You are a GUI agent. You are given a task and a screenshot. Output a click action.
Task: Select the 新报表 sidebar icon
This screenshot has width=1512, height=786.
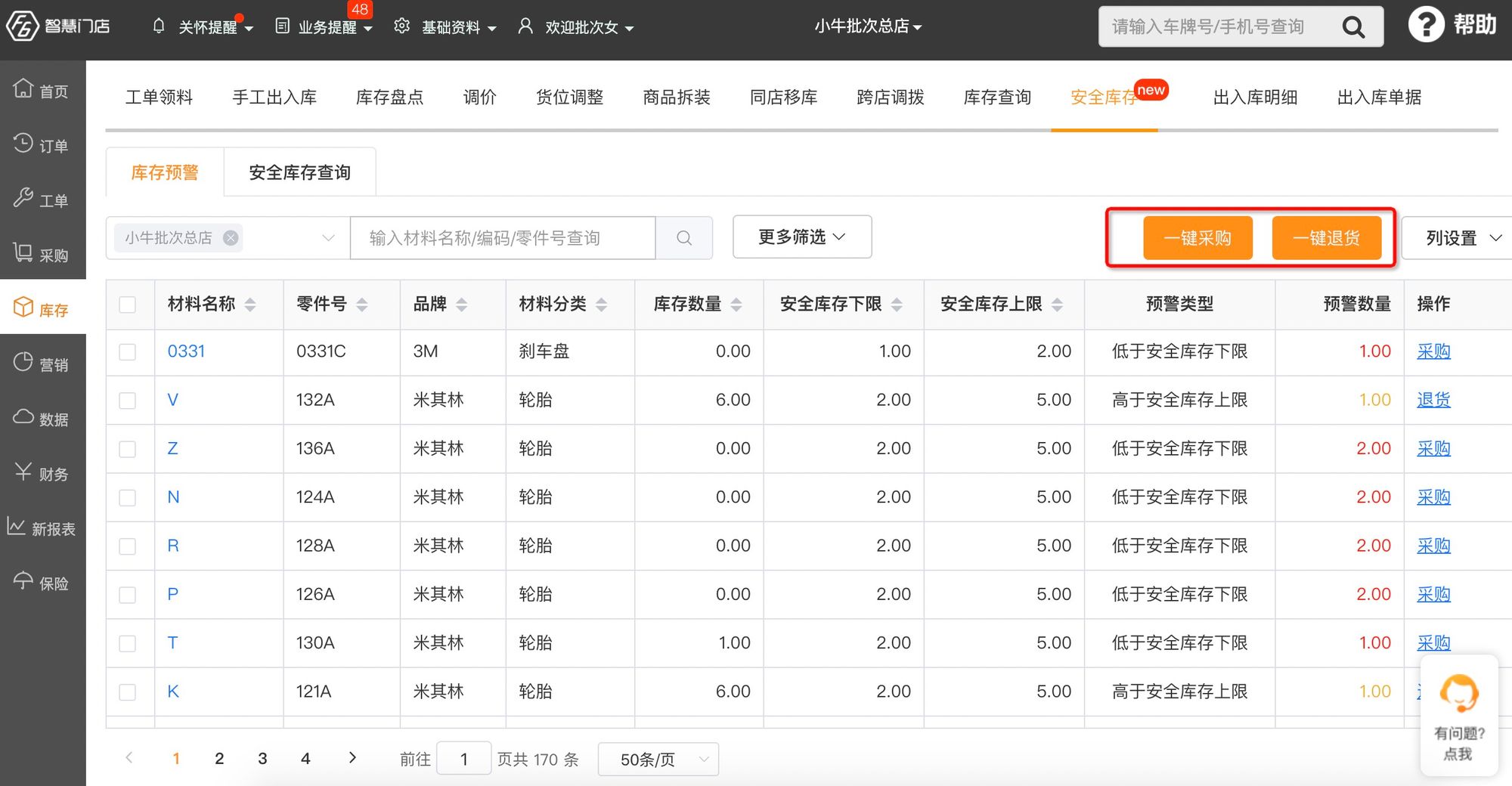[x=42, y=528]
